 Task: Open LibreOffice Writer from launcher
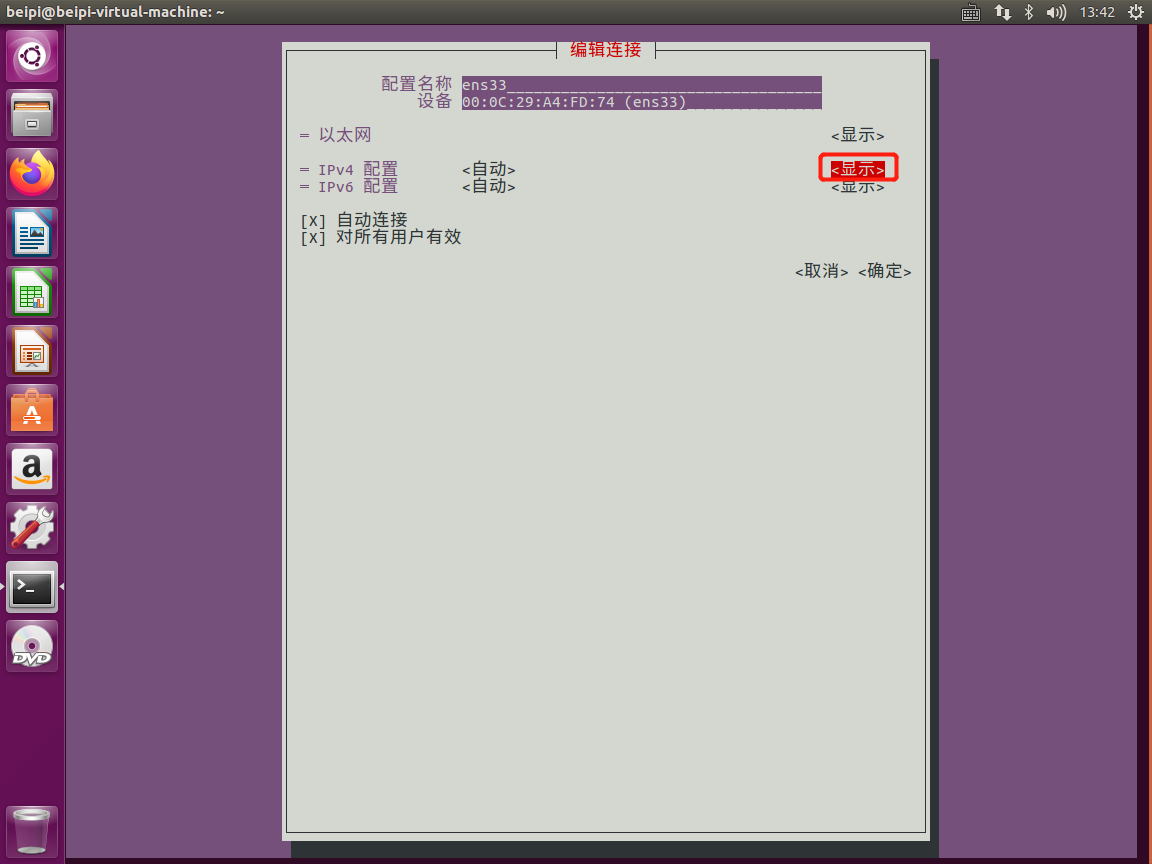tap(32, 234)
